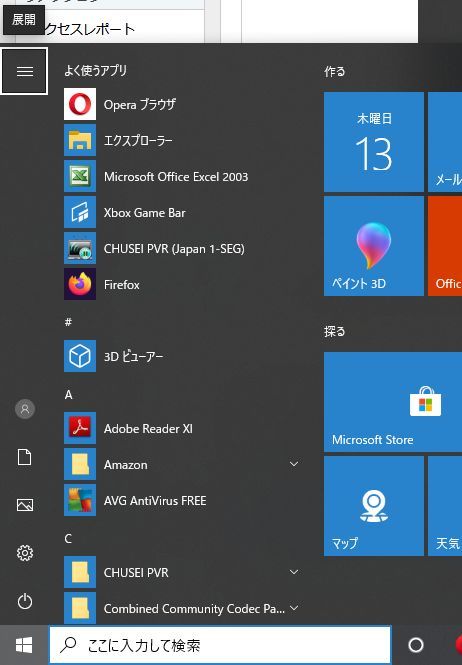Click the 作る tile group title

pos(335,71)
